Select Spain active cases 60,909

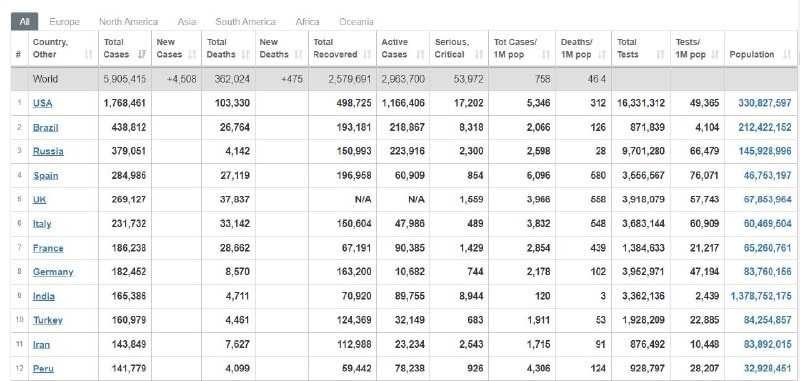(410, 175)
